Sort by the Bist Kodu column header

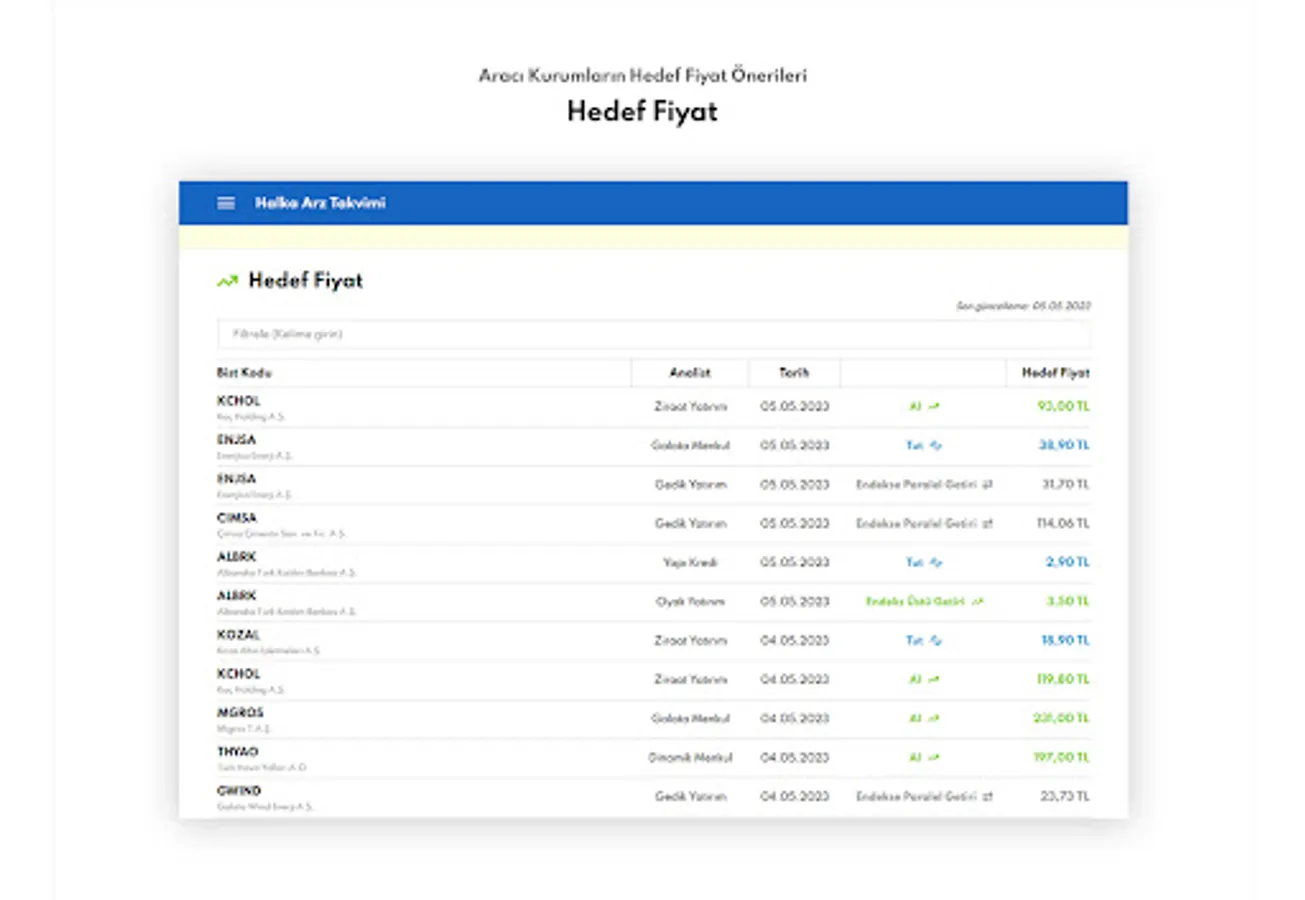tap(244, 373)
